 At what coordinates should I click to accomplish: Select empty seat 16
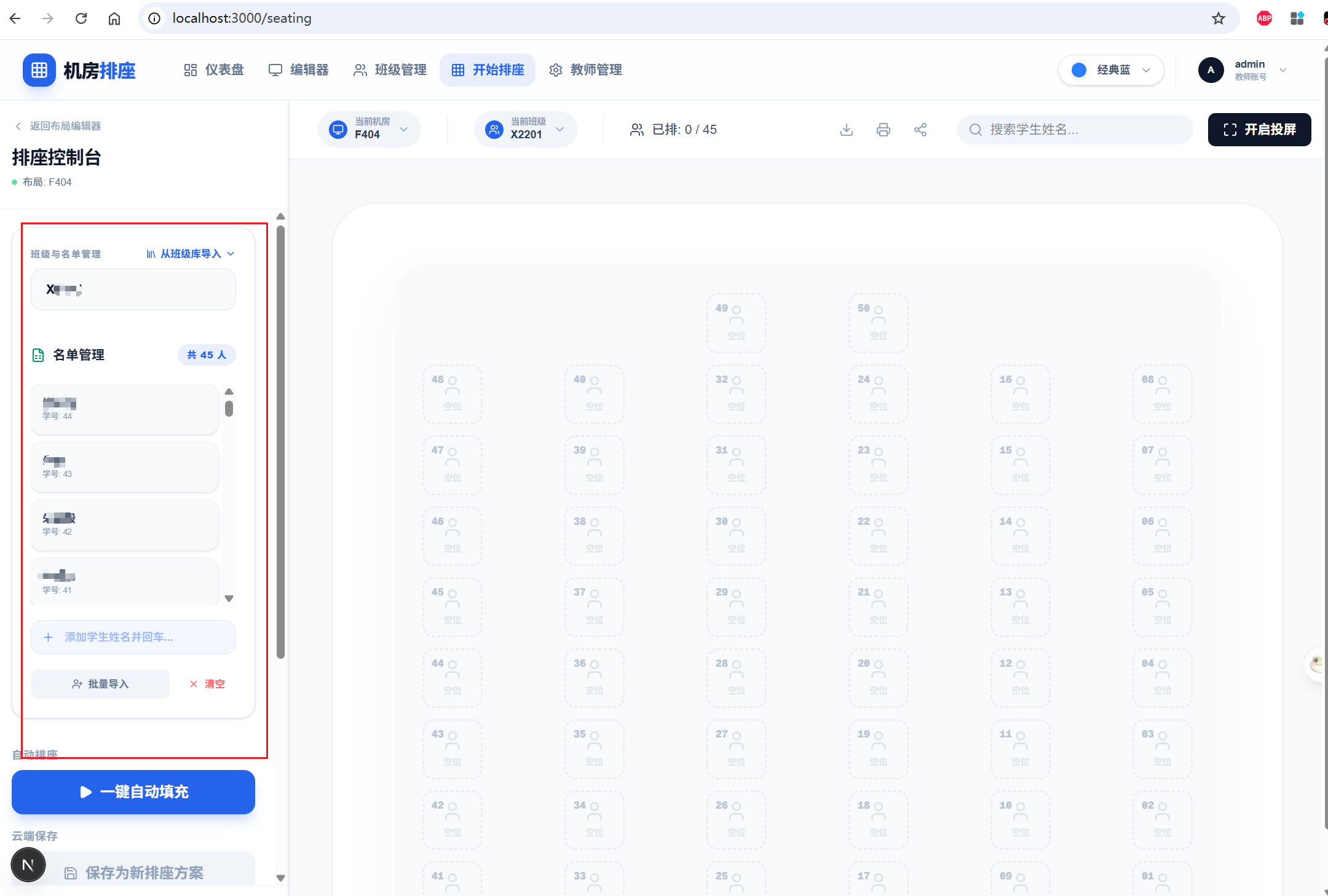coord(1021,395)
